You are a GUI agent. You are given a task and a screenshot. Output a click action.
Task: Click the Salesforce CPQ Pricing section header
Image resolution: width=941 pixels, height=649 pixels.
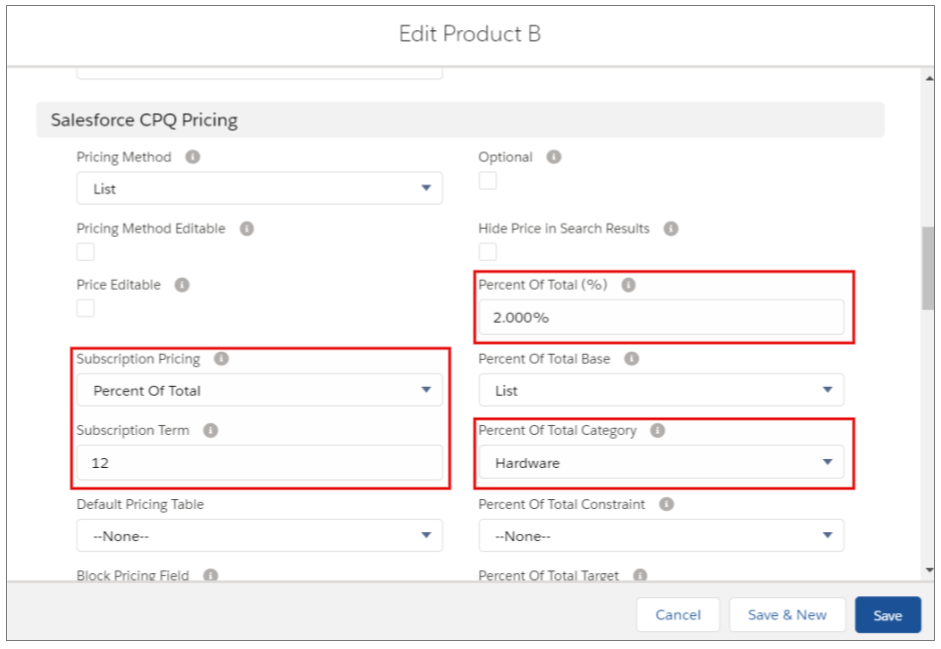click(x=460, y=120)
